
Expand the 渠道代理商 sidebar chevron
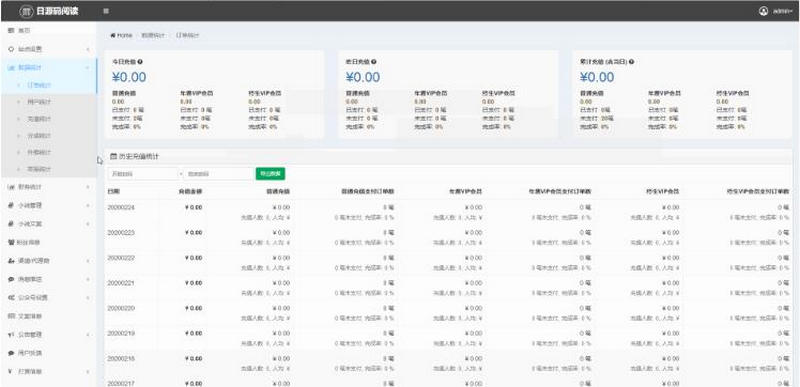[88, 261]
